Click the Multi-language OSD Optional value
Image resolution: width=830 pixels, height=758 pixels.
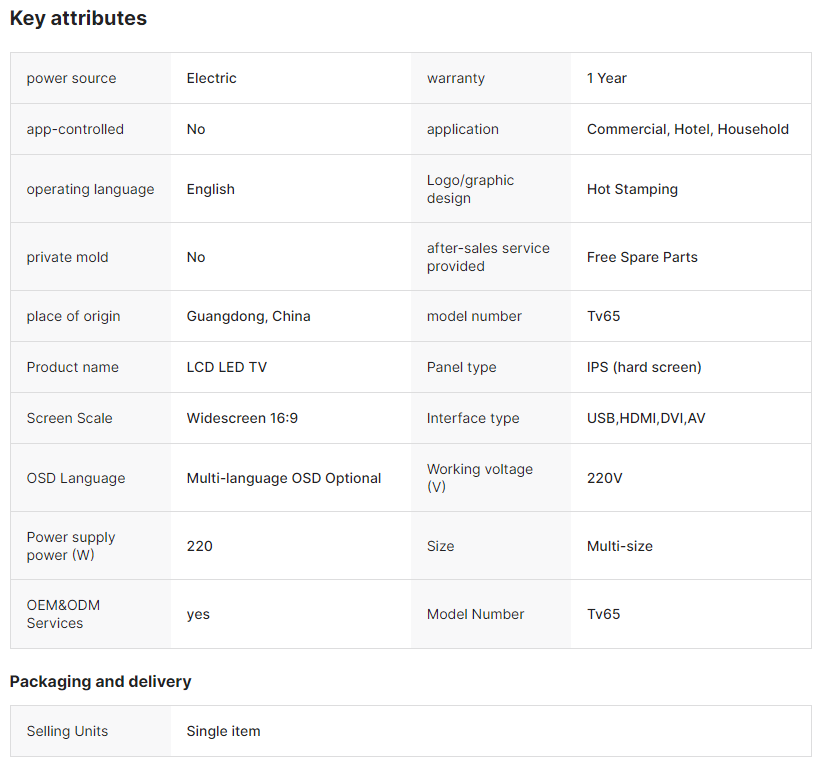pos(284,478)
